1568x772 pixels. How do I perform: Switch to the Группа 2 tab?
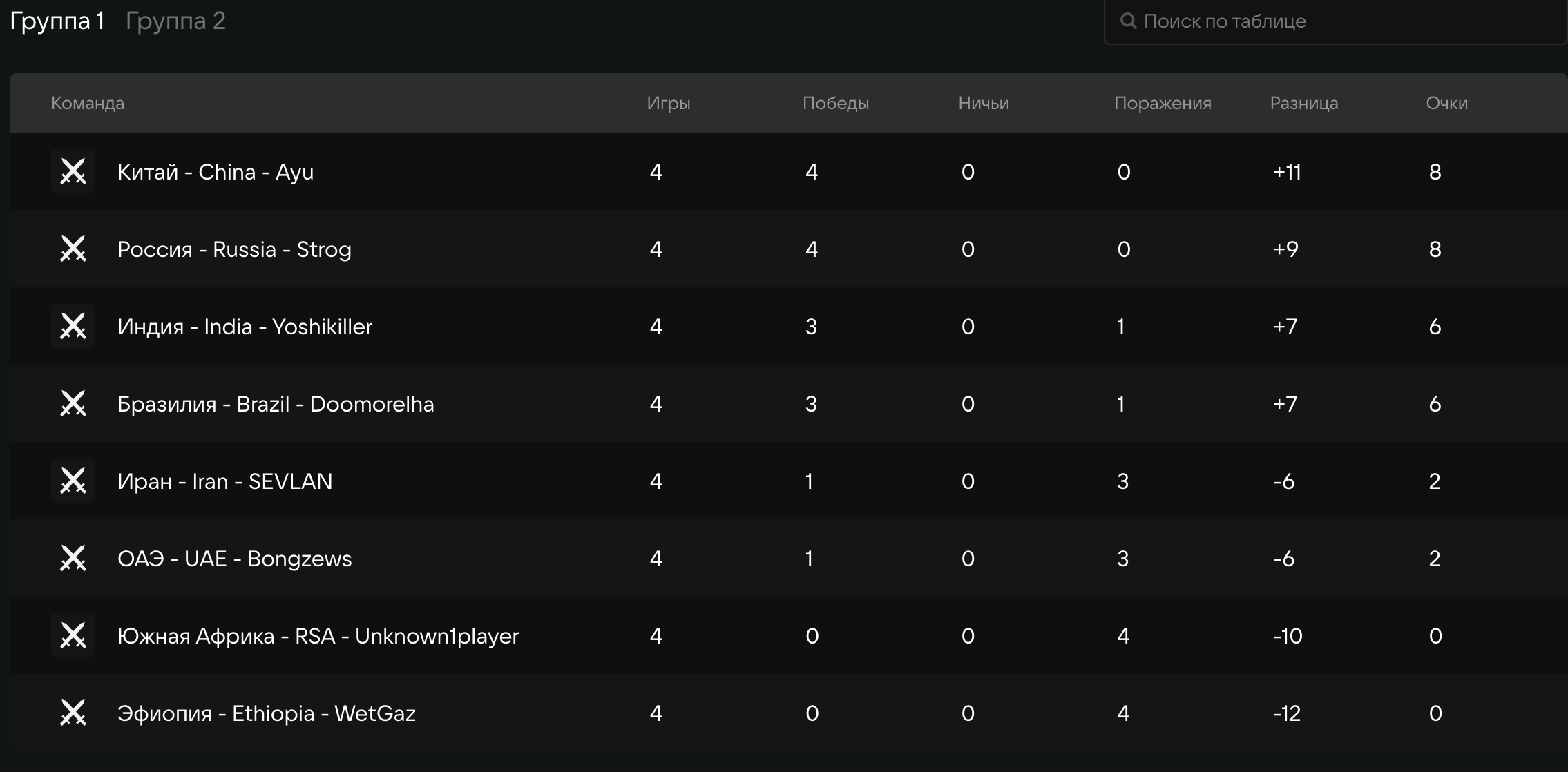coord(175,21)
